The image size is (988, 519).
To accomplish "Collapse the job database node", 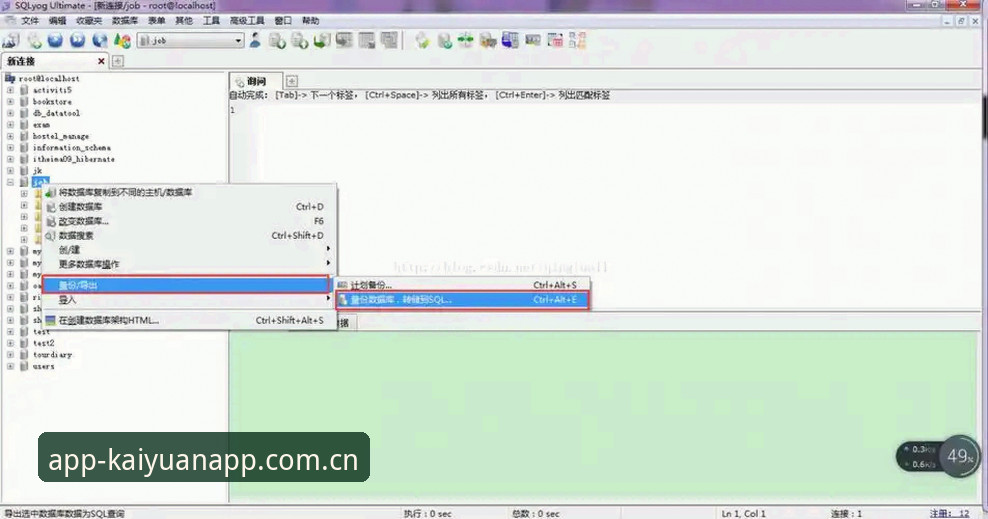I will pyautogui.click(x=10, y=182).
